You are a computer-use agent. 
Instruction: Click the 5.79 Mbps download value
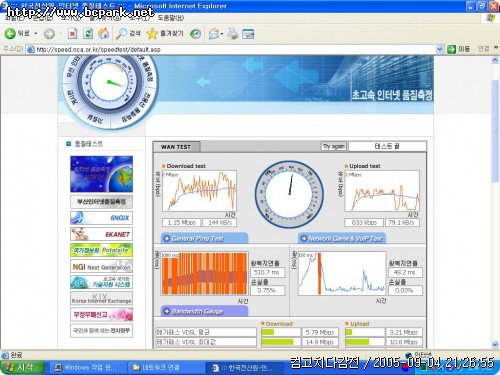pos(320,332)
